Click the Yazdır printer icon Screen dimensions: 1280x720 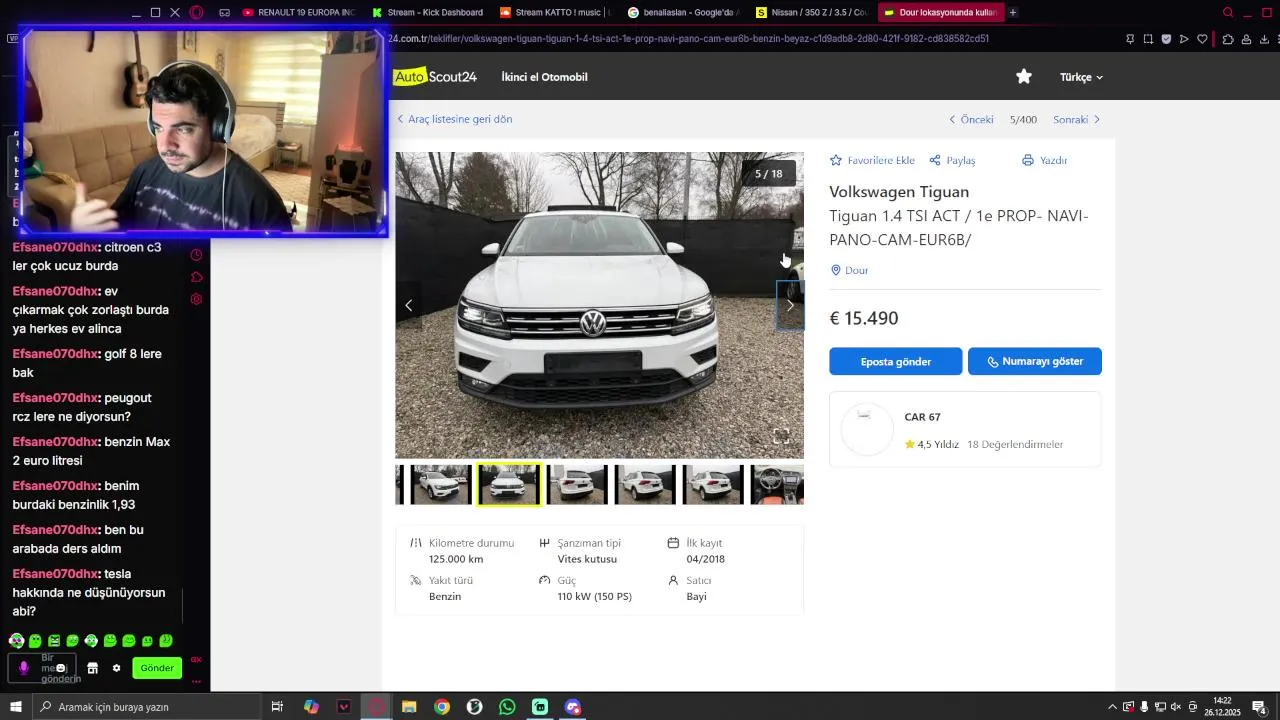click(x=1027, y=160)
